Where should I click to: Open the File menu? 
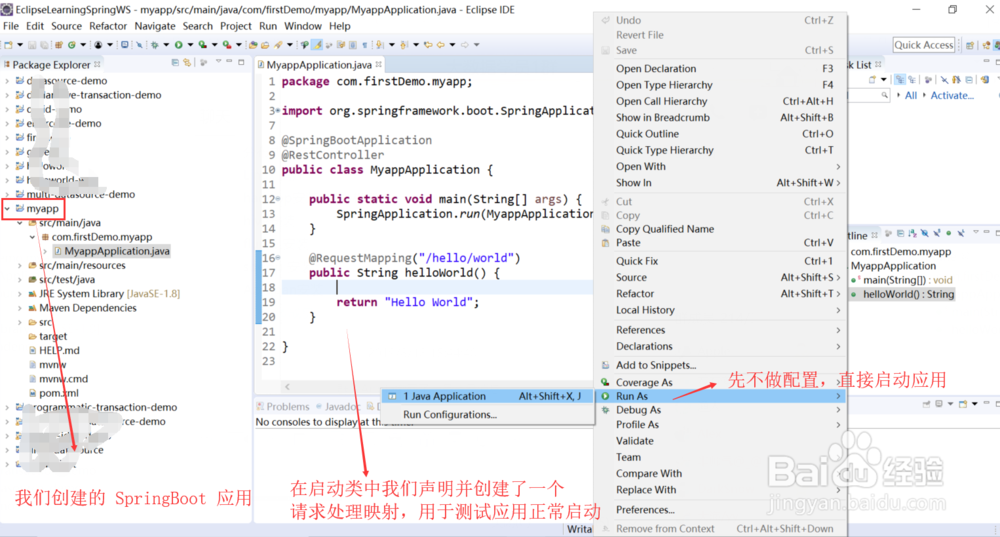click(11, 26)
